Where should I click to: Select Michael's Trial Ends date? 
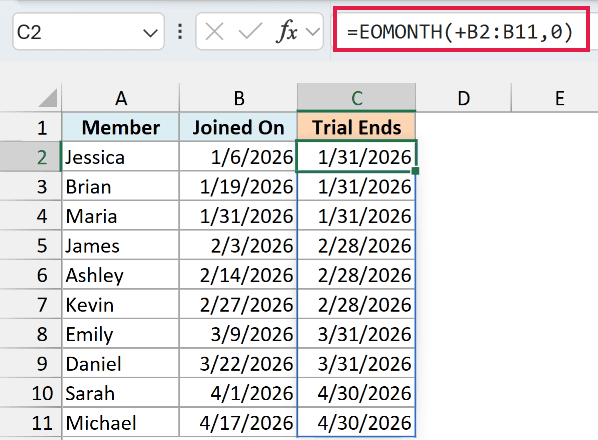coord(357,422)
